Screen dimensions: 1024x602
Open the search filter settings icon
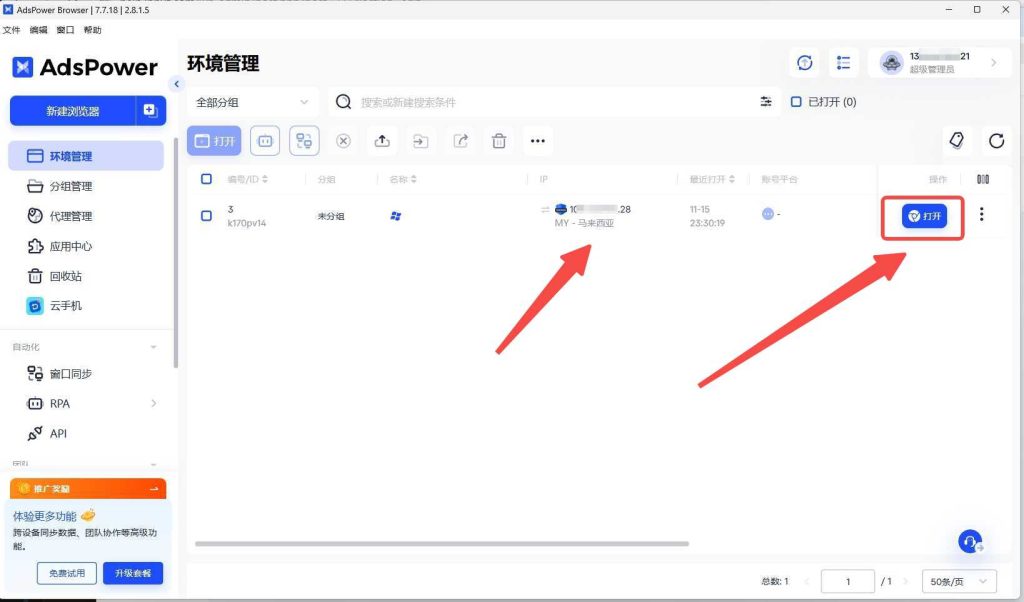coord(766,102)
